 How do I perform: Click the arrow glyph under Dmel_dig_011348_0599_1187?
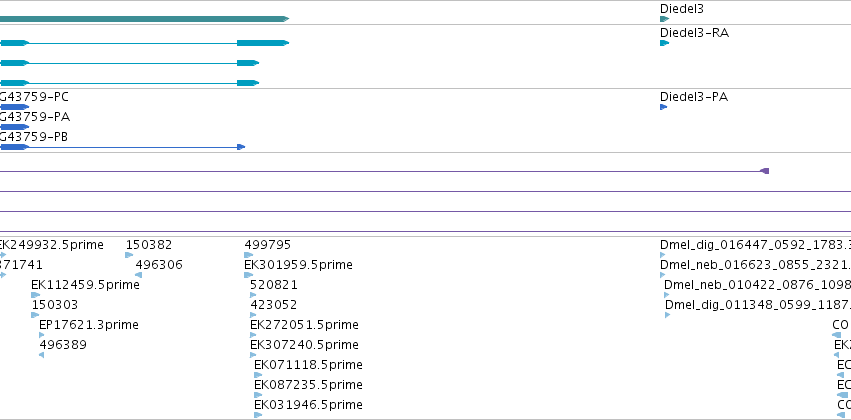pyautogui.click(x=668, y=315)
